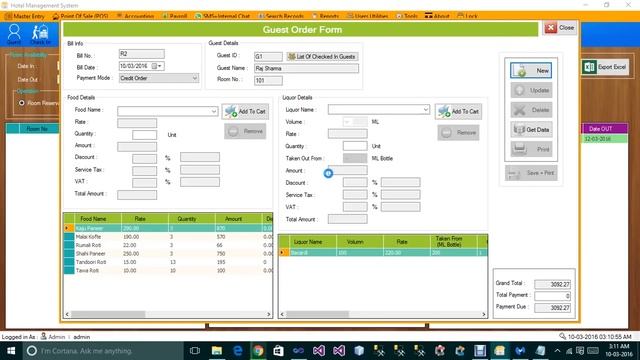Viewport: 640px width, 360px height.
Task: Open Microsoft Edge from the taskbar
Action: [x=238, y=351]
